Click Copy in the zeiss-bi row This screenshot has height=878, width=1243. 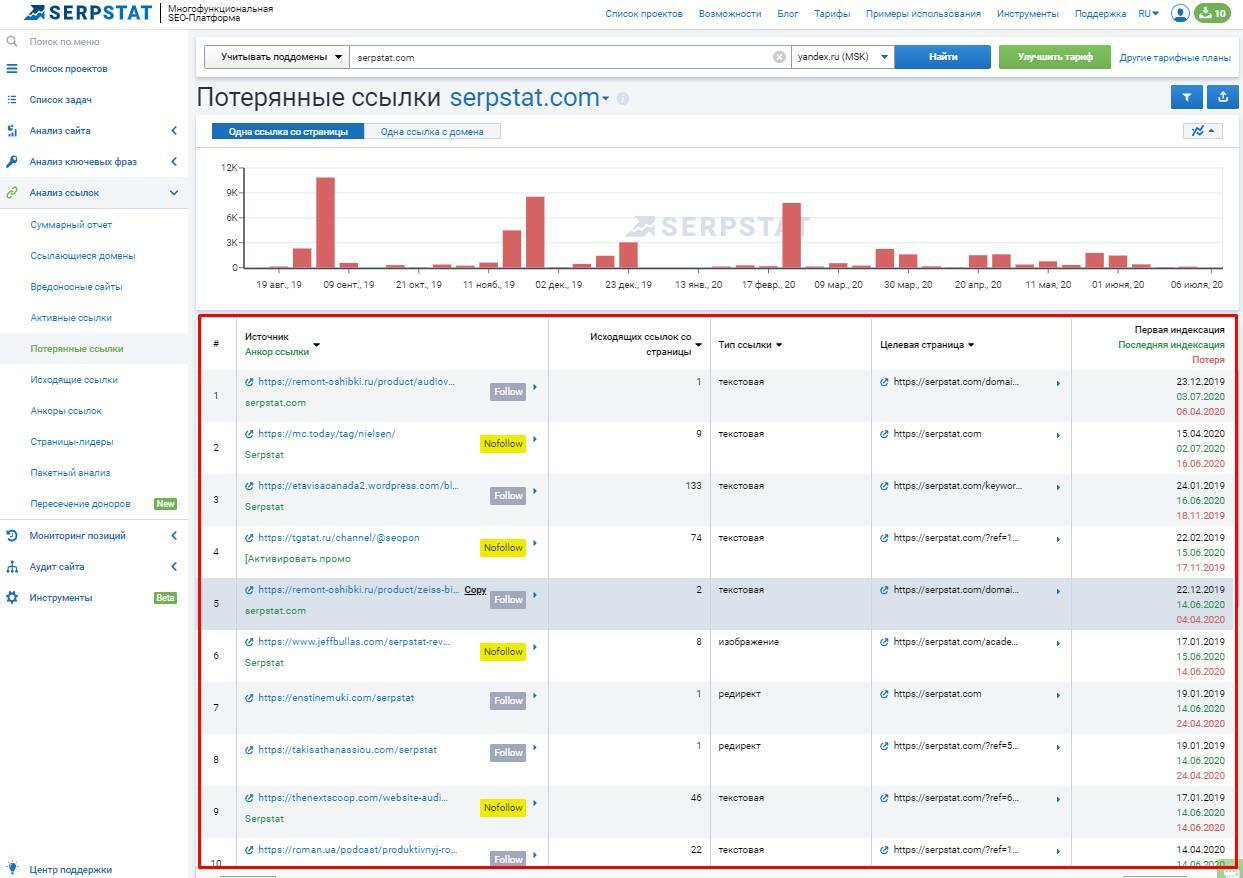coord(475,590)
